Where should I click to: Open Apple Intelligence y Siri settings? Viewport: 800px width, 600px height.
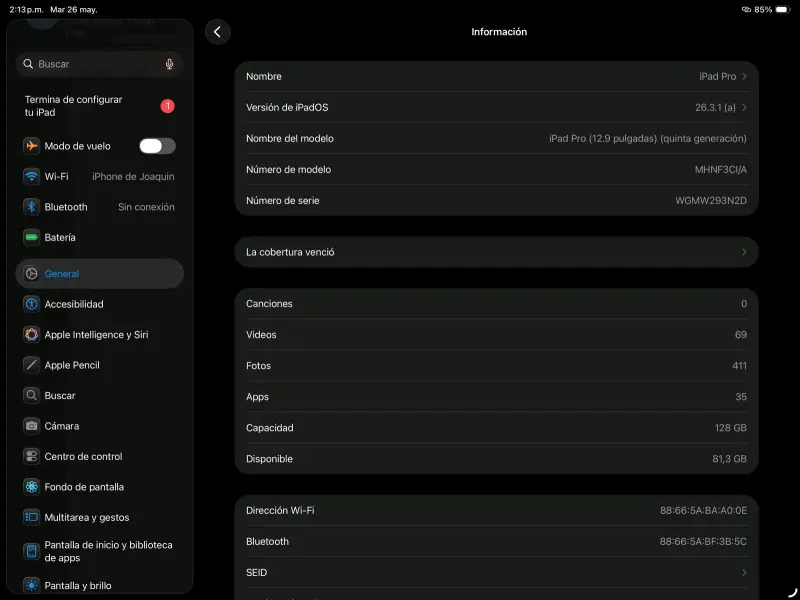(x=100, y=335)
